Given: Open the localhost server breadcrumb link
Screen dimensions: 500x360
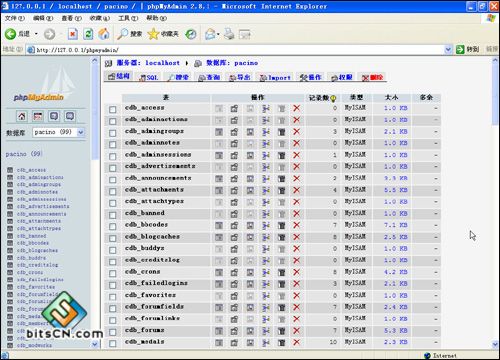Looking at the screenshot, I should (x=162, y=63).
